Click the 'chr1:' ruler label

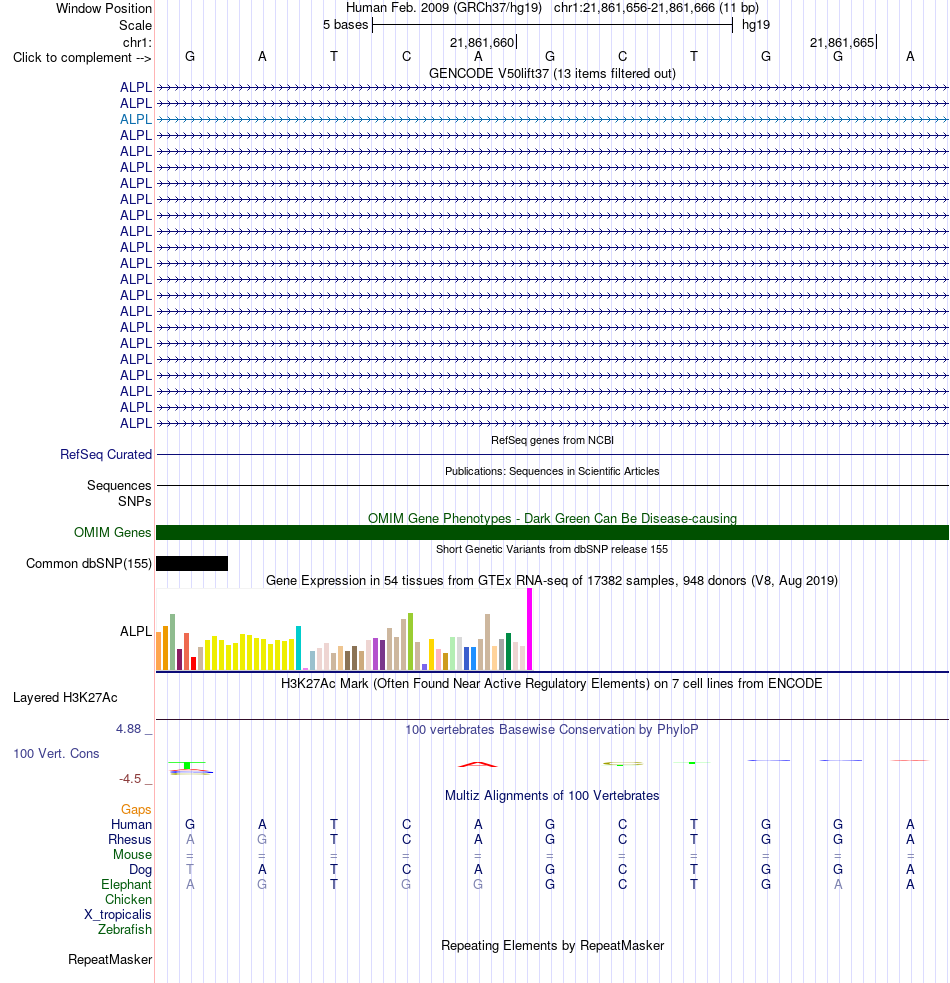137,43
